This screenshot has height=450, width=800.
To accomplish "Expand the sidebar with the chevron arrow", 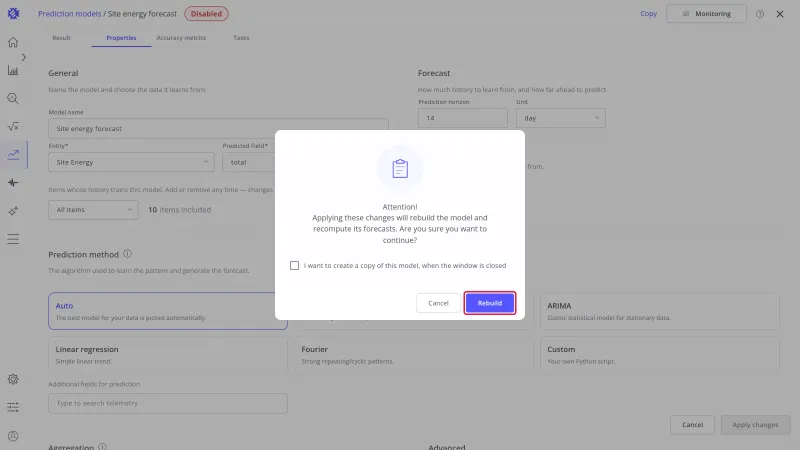I will coord(23,57).
